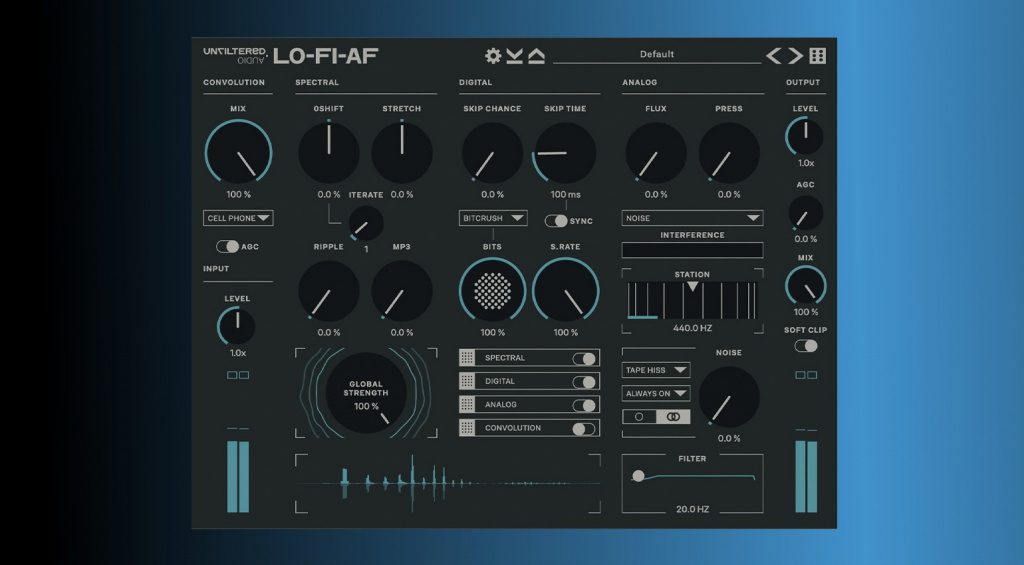Click the Stretch knob
Viewport: 1024px width, 565px height.
pyautogui.click(x=402, y=153)
